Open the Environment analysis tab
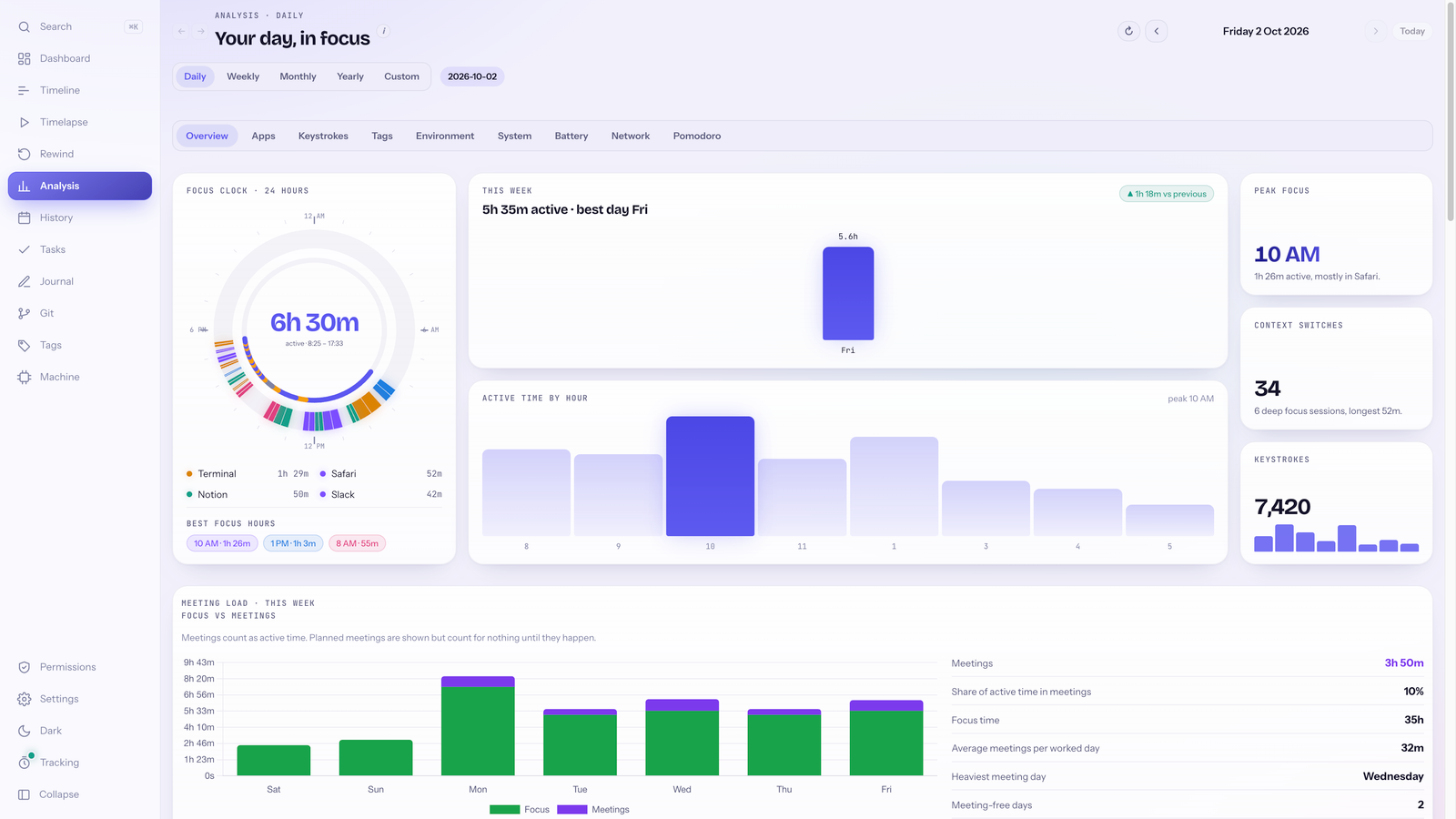1456x819 pixels. click(x=445, y=136)
